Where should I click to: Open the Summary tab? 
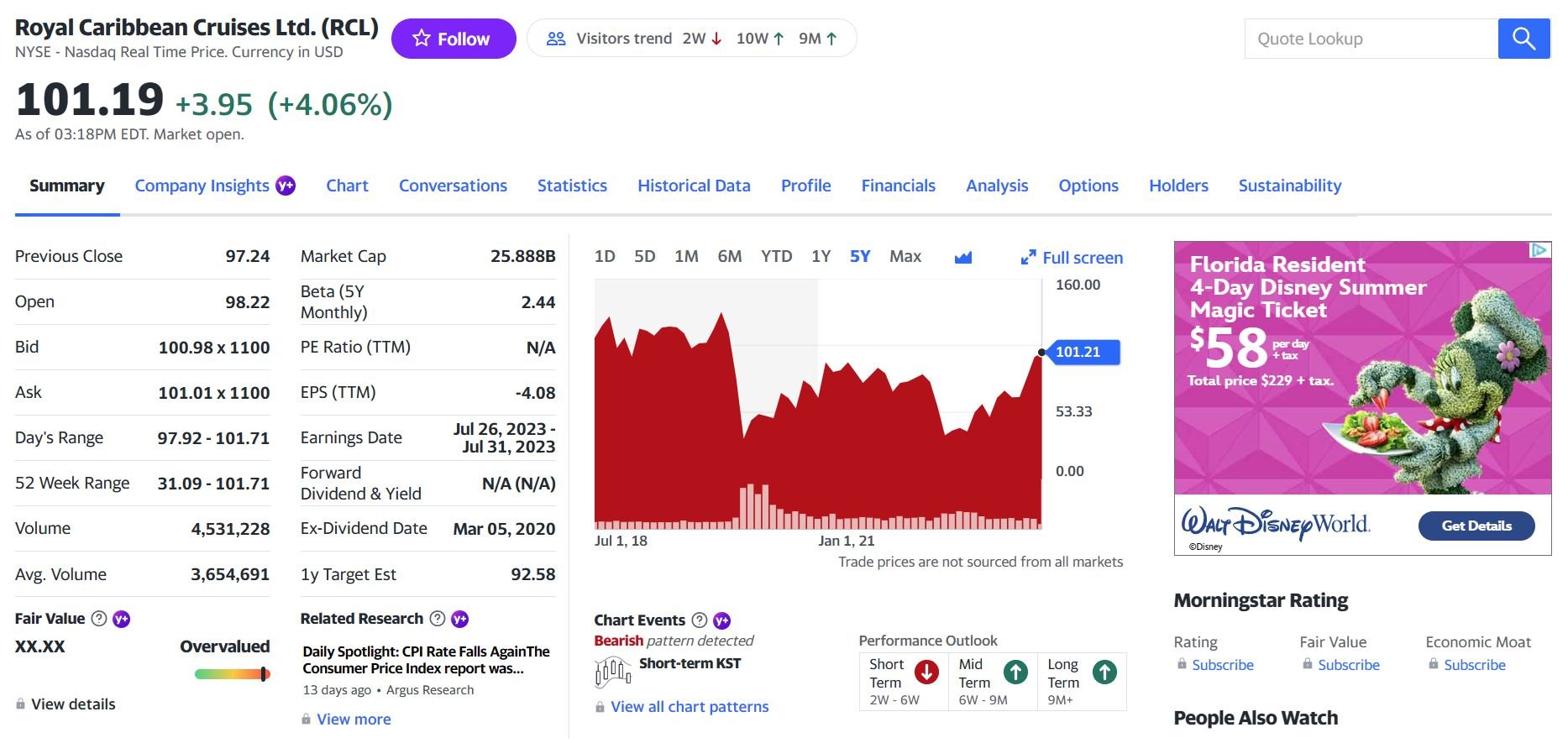click(x=67, y=186)
